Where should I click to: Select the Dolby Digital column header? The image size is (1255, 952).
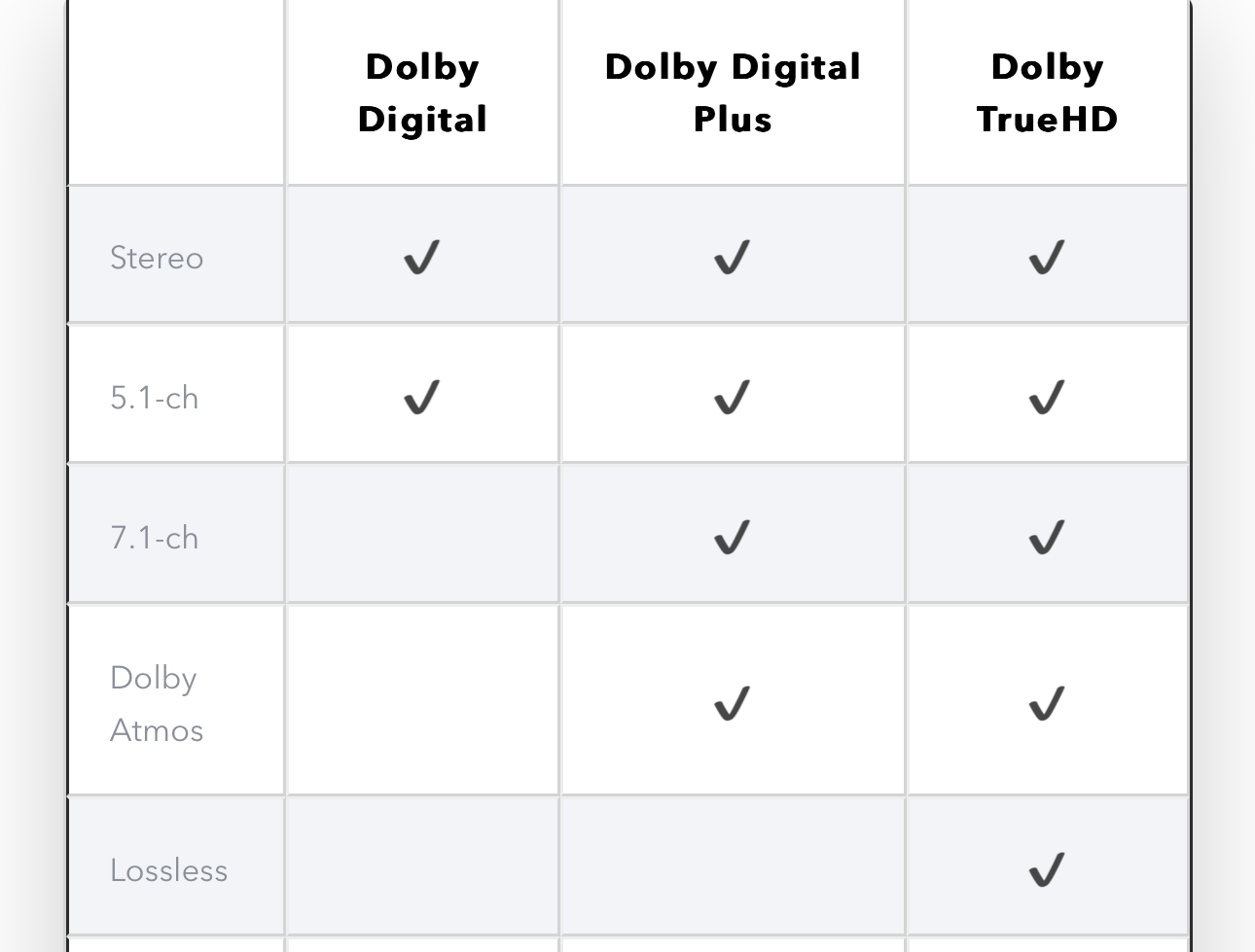pos(422,93)
